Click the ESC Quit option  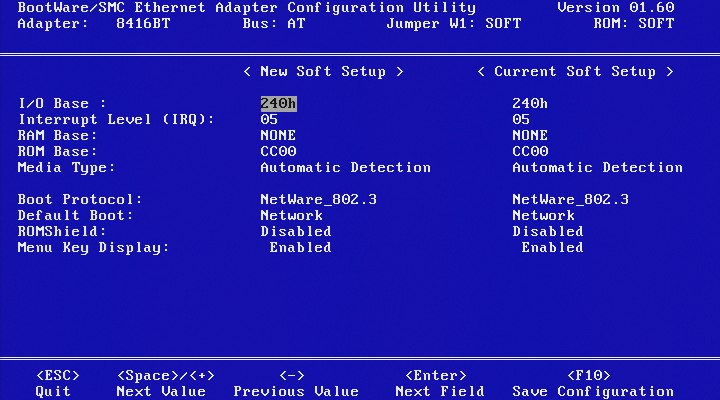pos(57,383)
